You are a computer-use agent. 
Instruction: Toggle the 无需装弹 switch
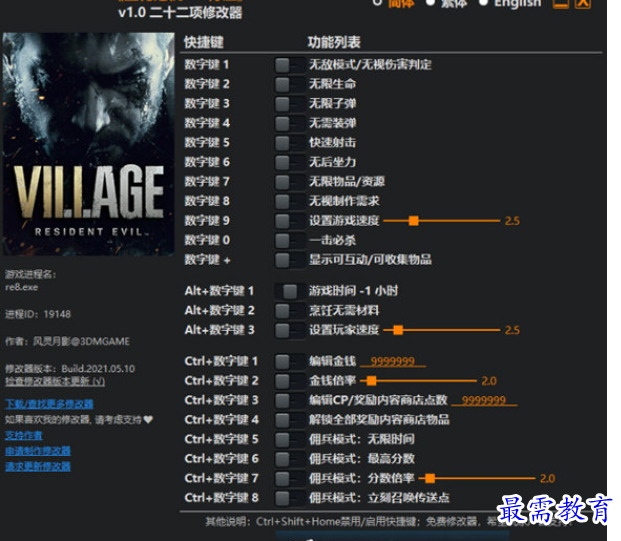click(x=290, y=123)
